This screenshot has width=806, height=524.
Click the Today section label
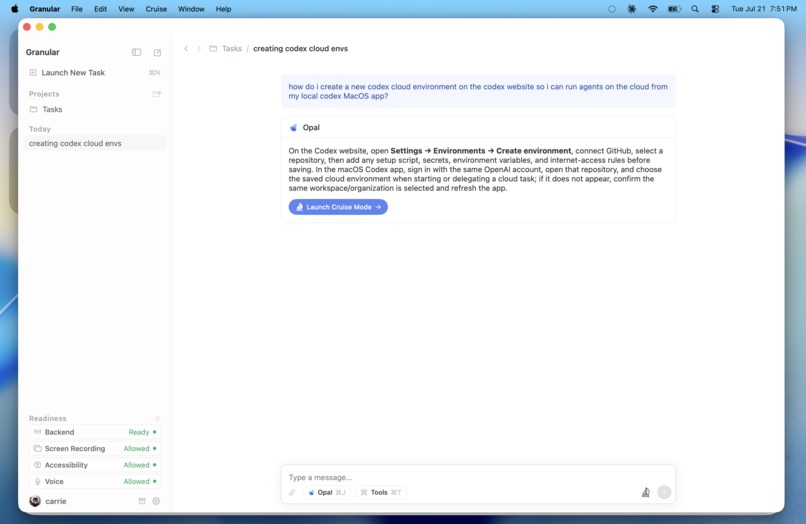(40, 129)
